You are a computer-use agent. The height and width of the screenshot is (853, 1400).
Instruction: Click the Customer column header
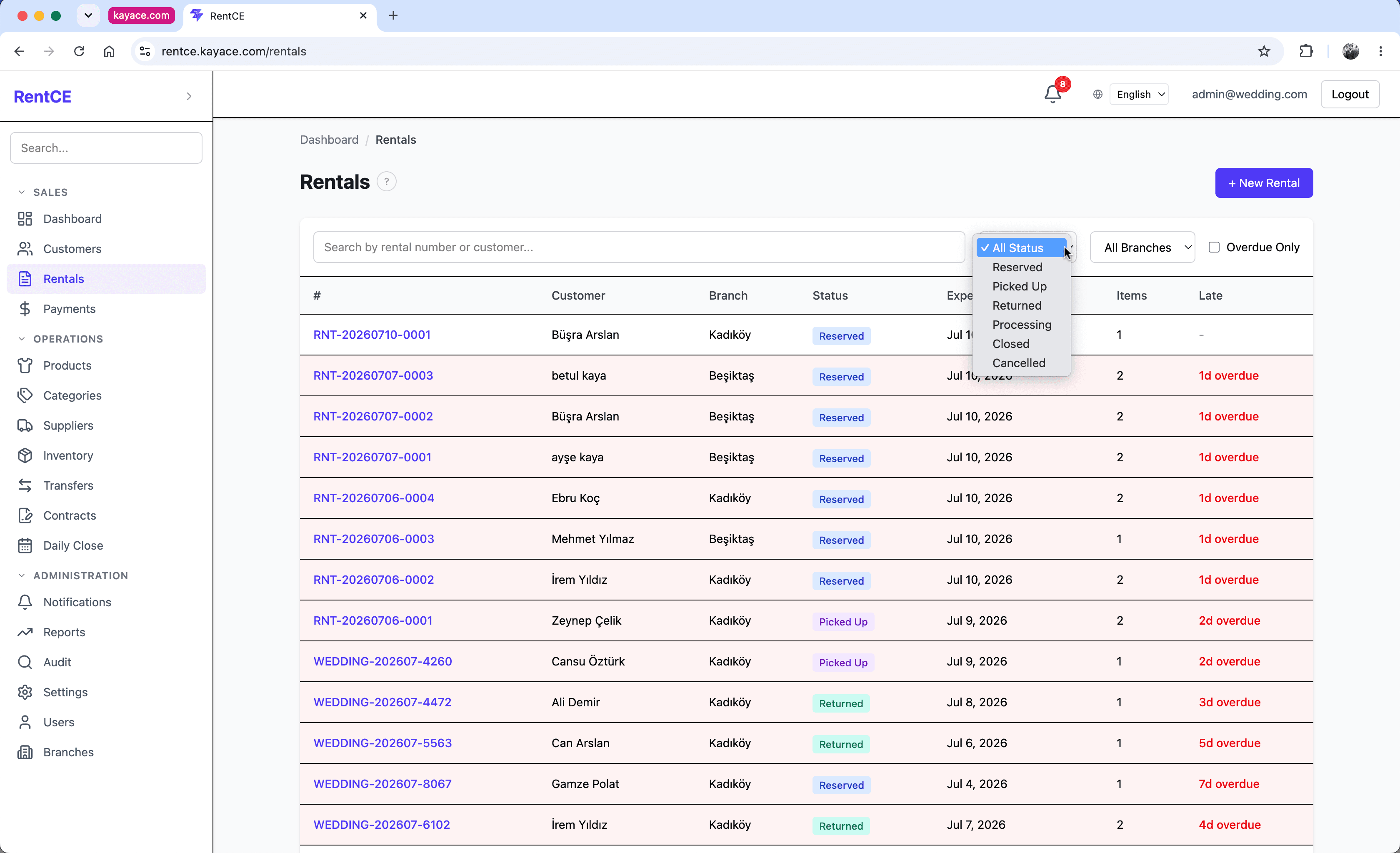pos(578,295)
